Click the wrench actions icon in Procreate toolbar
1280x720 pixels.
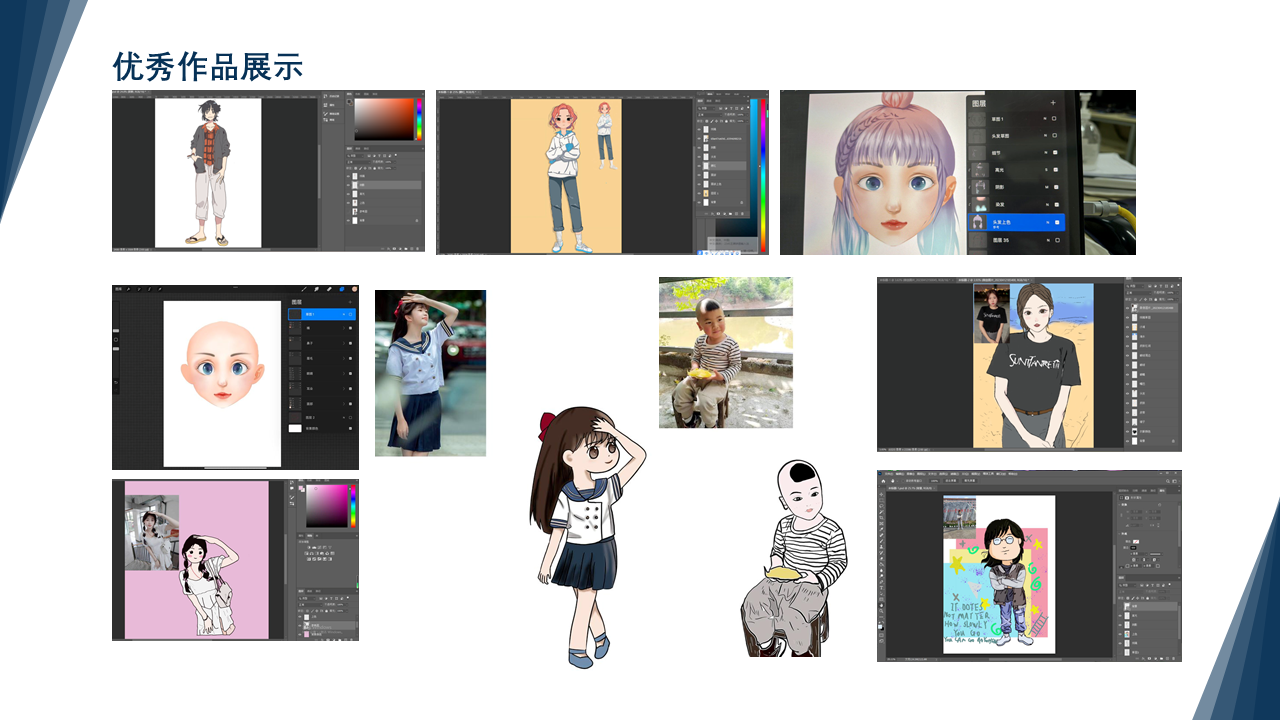click(x=127, y=290)
